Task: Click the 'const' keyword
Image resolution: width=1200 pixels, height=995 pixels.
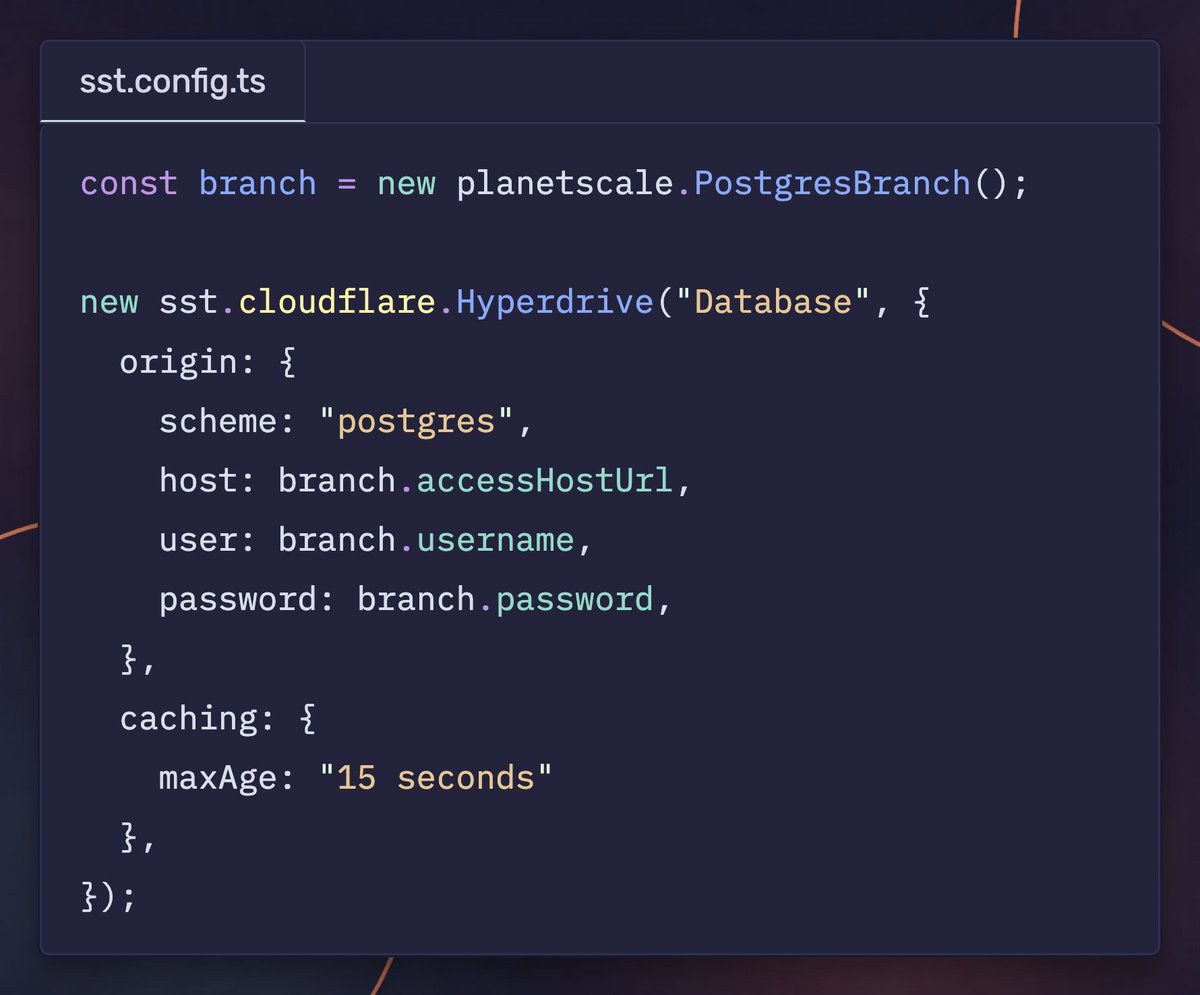Action: tap(129, 184)
